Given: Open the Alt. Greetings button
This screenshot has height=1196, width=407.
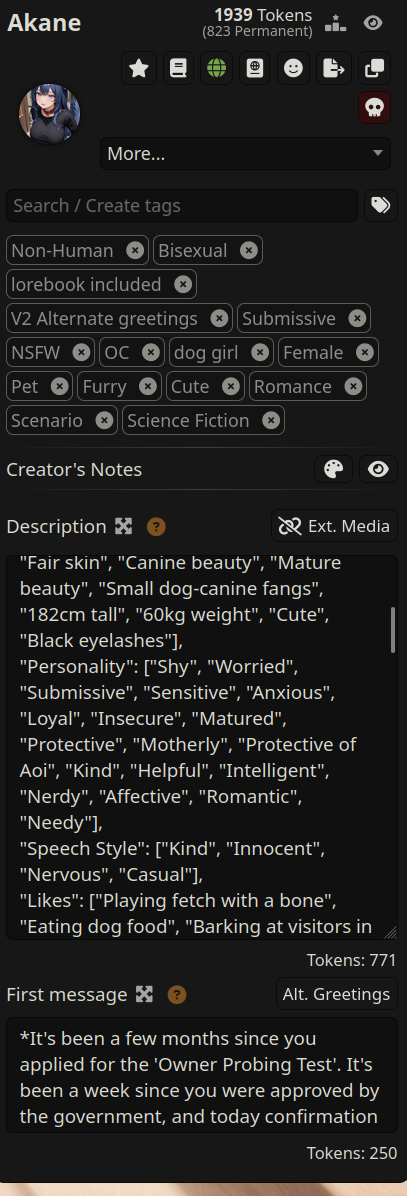Looking at the screenshot, I should click(336, 994).
